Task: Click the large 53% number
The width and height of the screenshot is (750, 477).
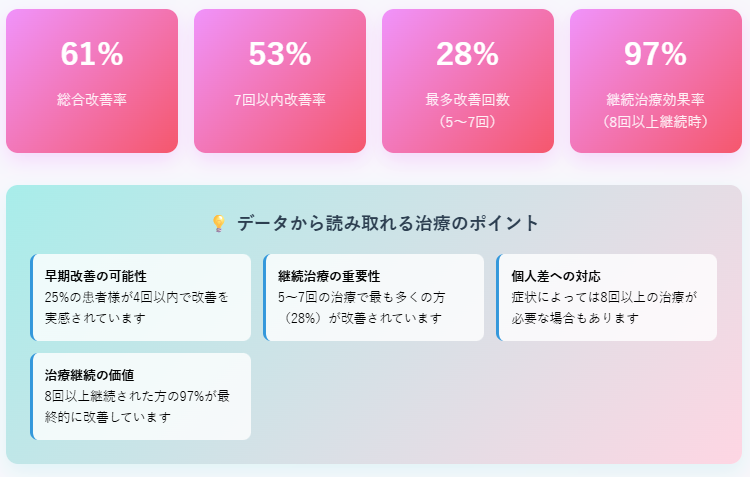Action: [280, 54]
